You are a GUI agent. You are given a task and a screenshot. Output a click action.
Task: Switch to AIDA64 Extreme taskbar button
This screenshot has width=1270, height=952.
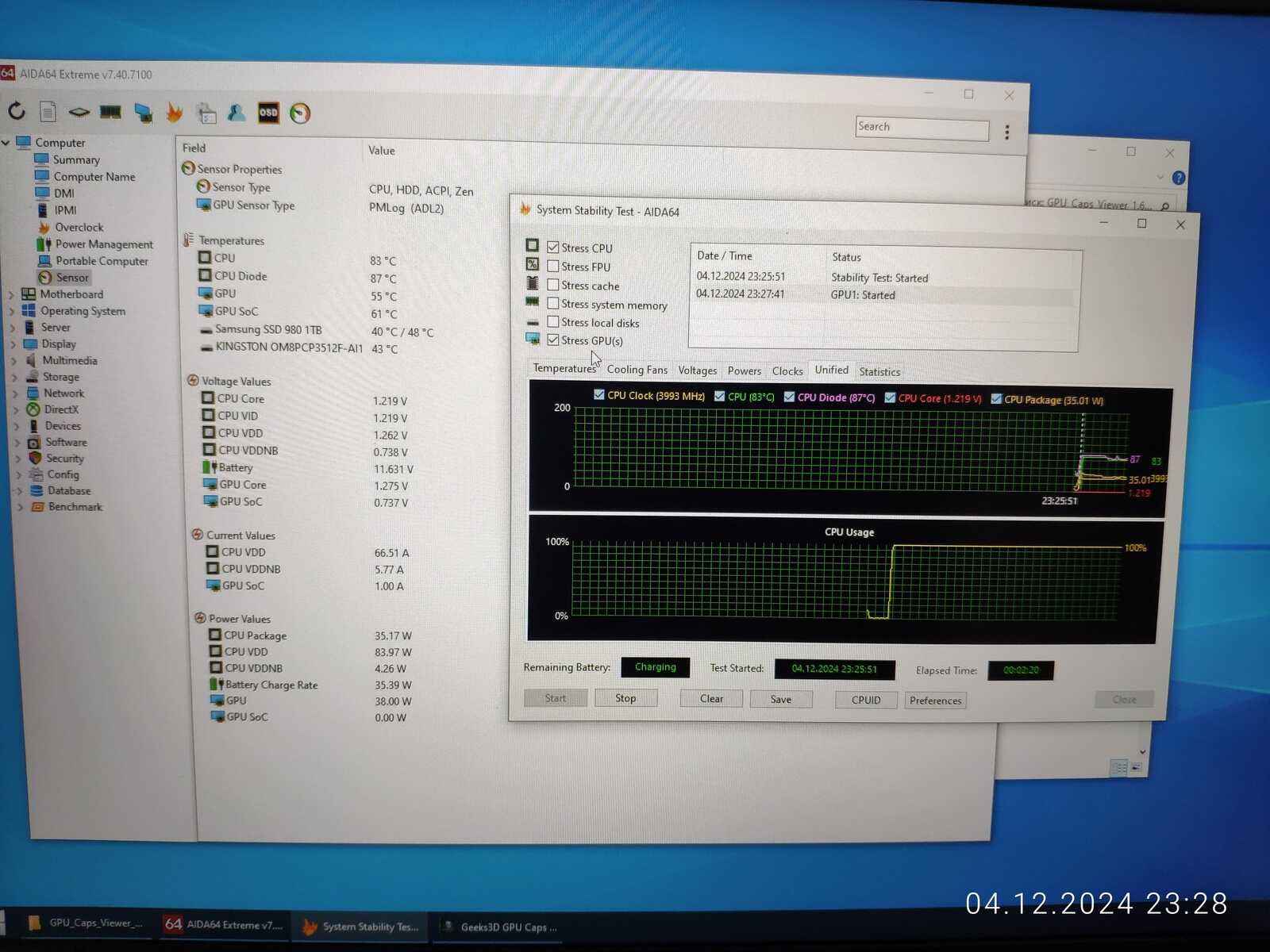coord(224,925)
